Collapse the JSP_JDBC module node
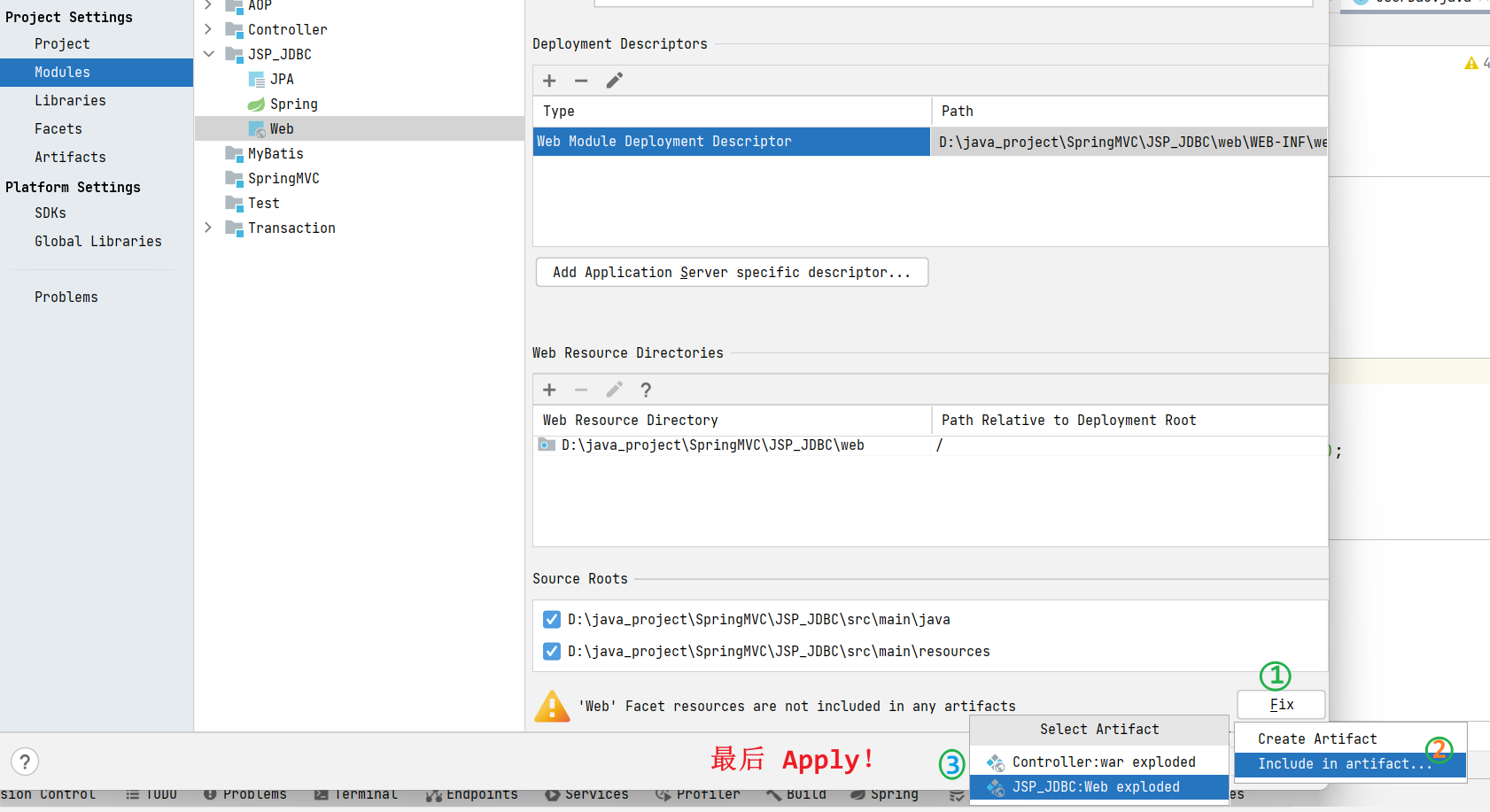The width and height of the screenshot is (1490, 812). click(208, 54)
